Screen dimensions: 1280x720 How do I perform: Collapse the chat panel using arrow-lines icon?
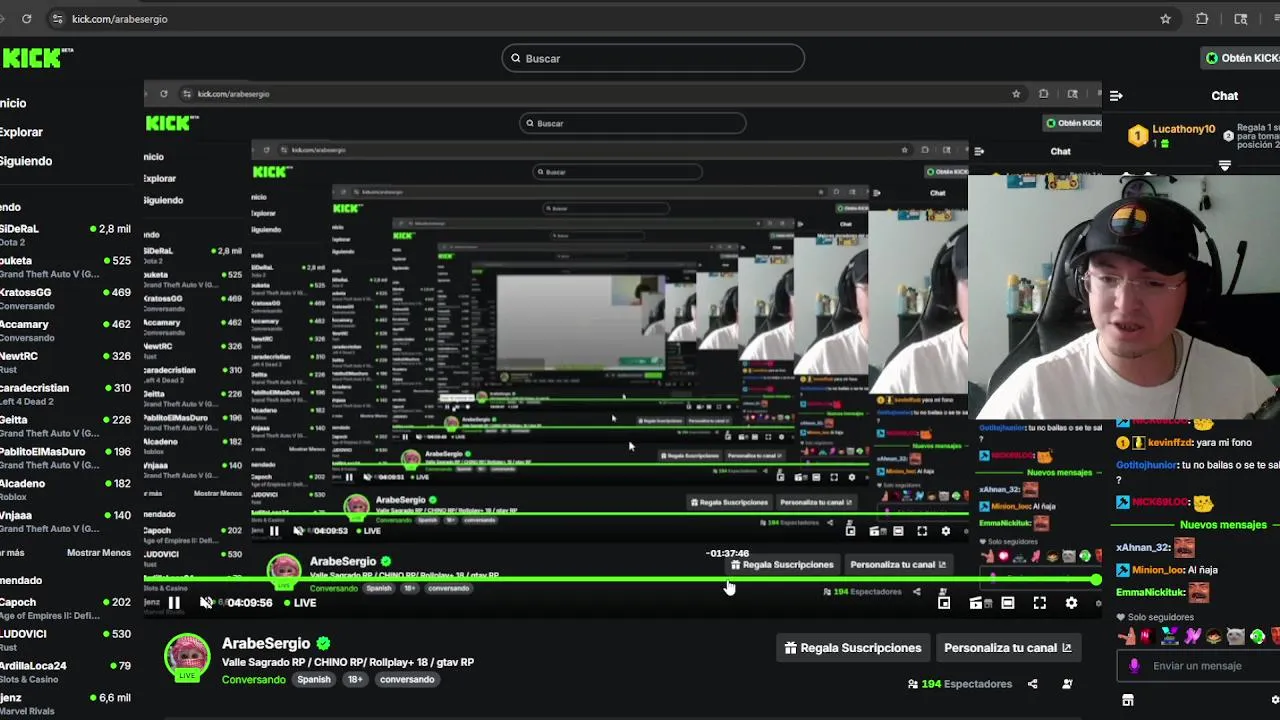coord(1116,96)
